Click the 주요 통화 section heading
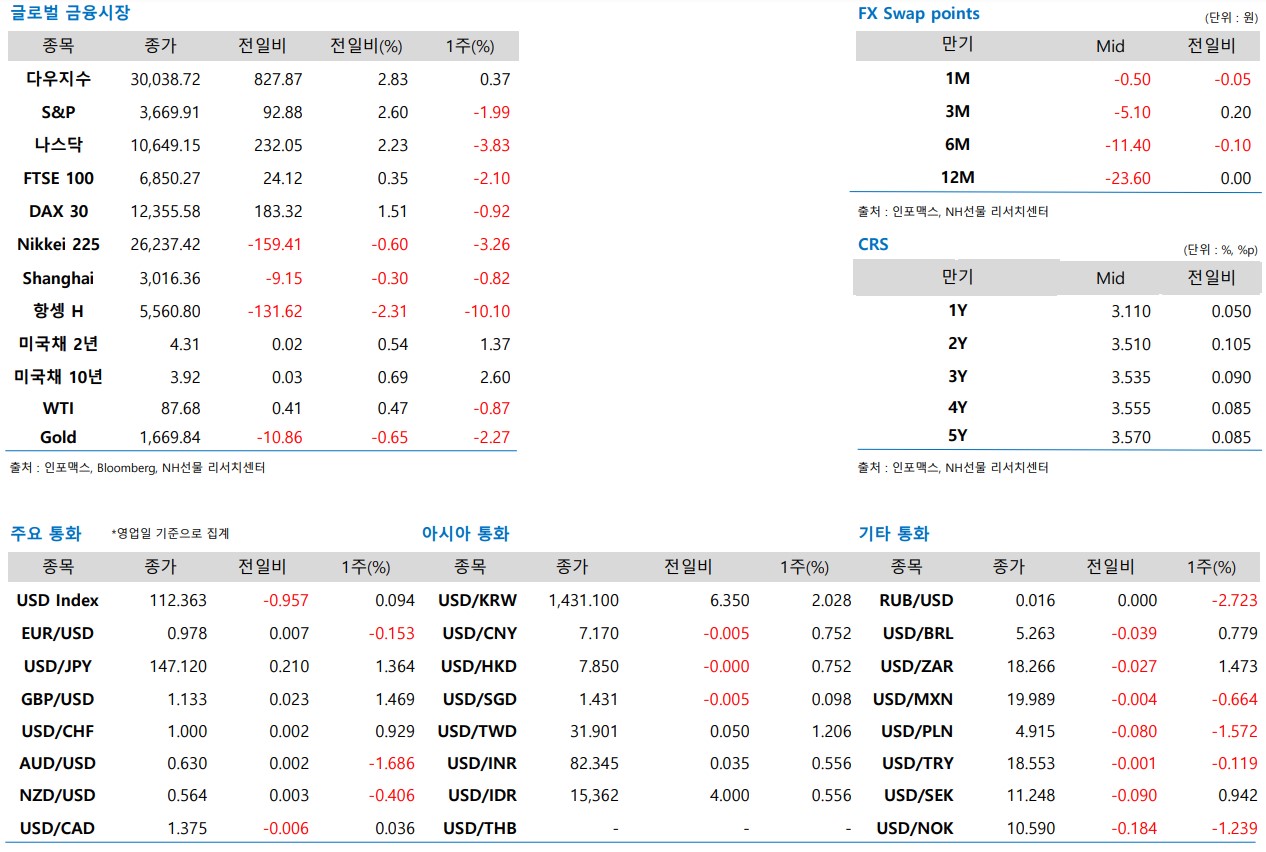The image size is (1266, 852). tap(46, 533)
